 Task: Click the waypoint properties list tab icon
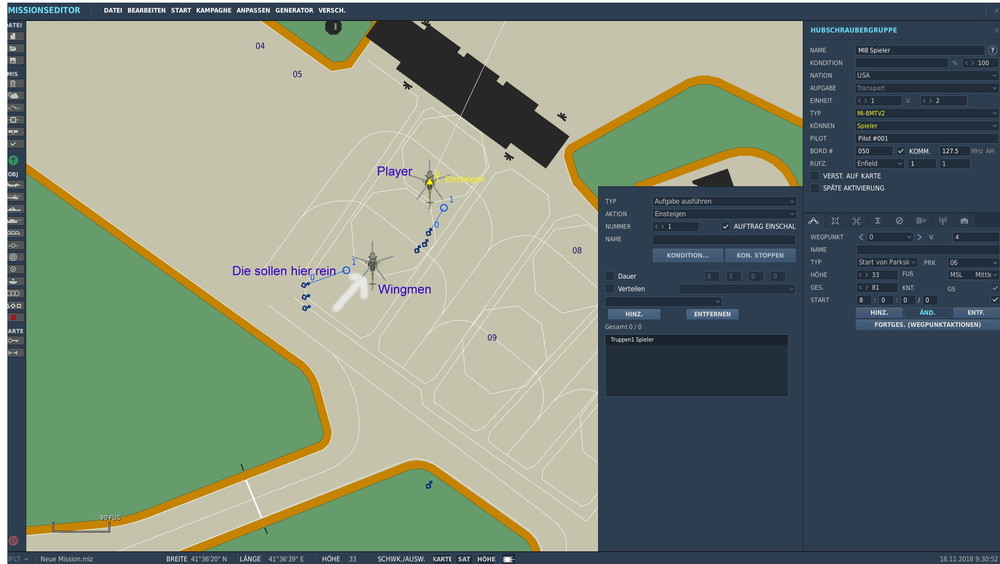click(x=921, y=221)
